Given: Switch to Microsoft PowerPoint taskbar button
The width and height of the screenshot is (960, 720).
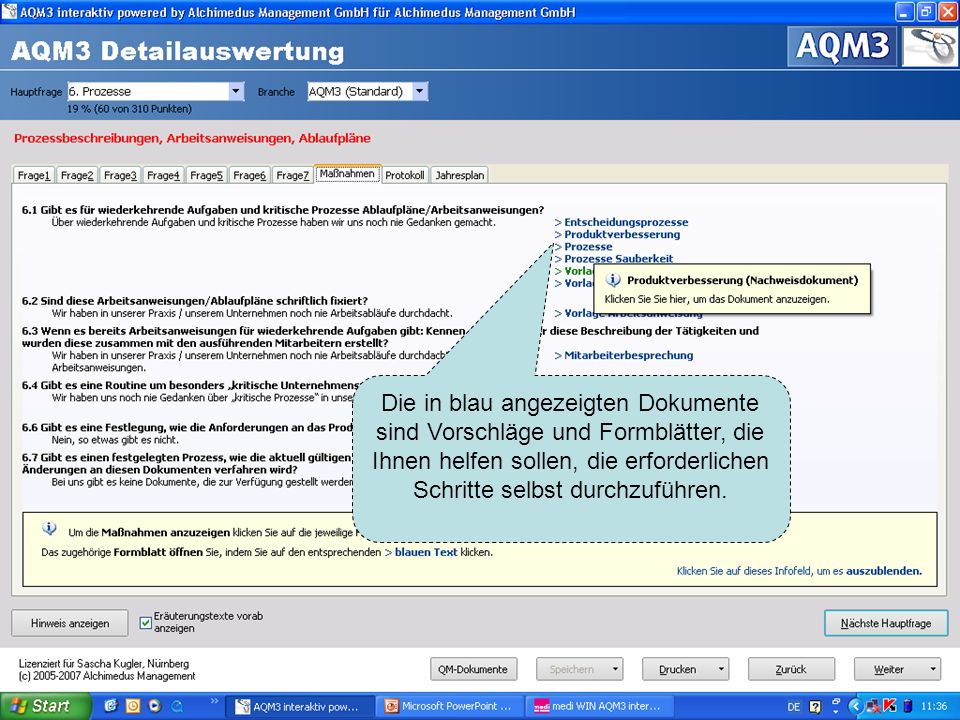Looking at the screenshot, I should [449, 707].
